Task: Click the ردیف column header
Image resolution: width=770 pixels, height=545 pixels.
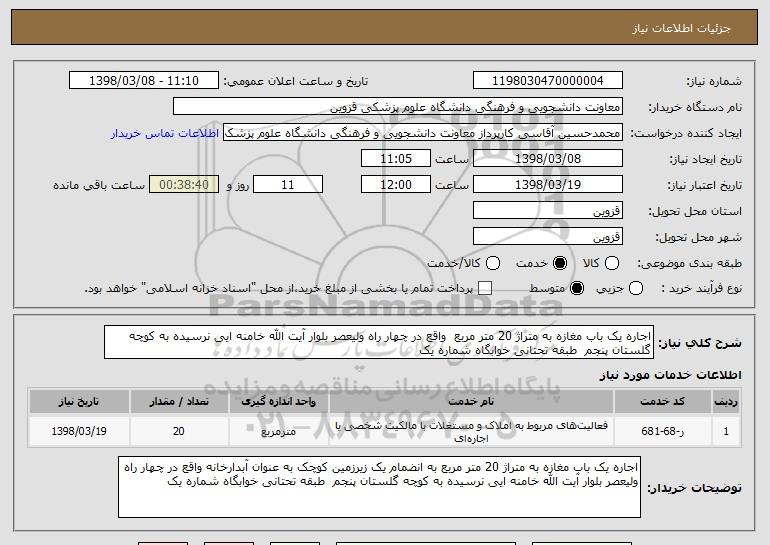Action: 726,402
